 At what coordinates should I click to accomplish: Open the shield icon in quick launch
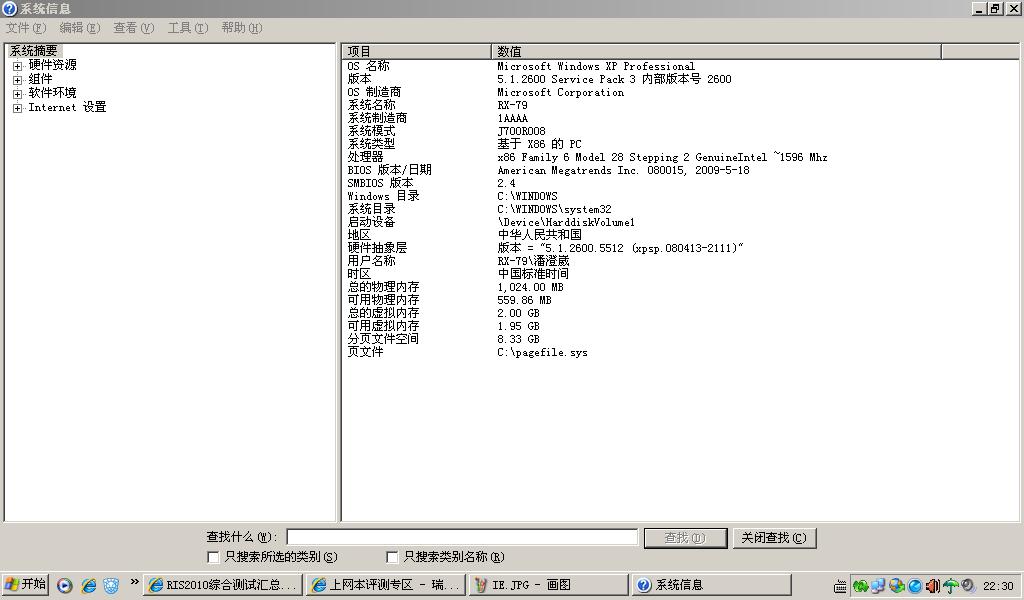[111, 585]
